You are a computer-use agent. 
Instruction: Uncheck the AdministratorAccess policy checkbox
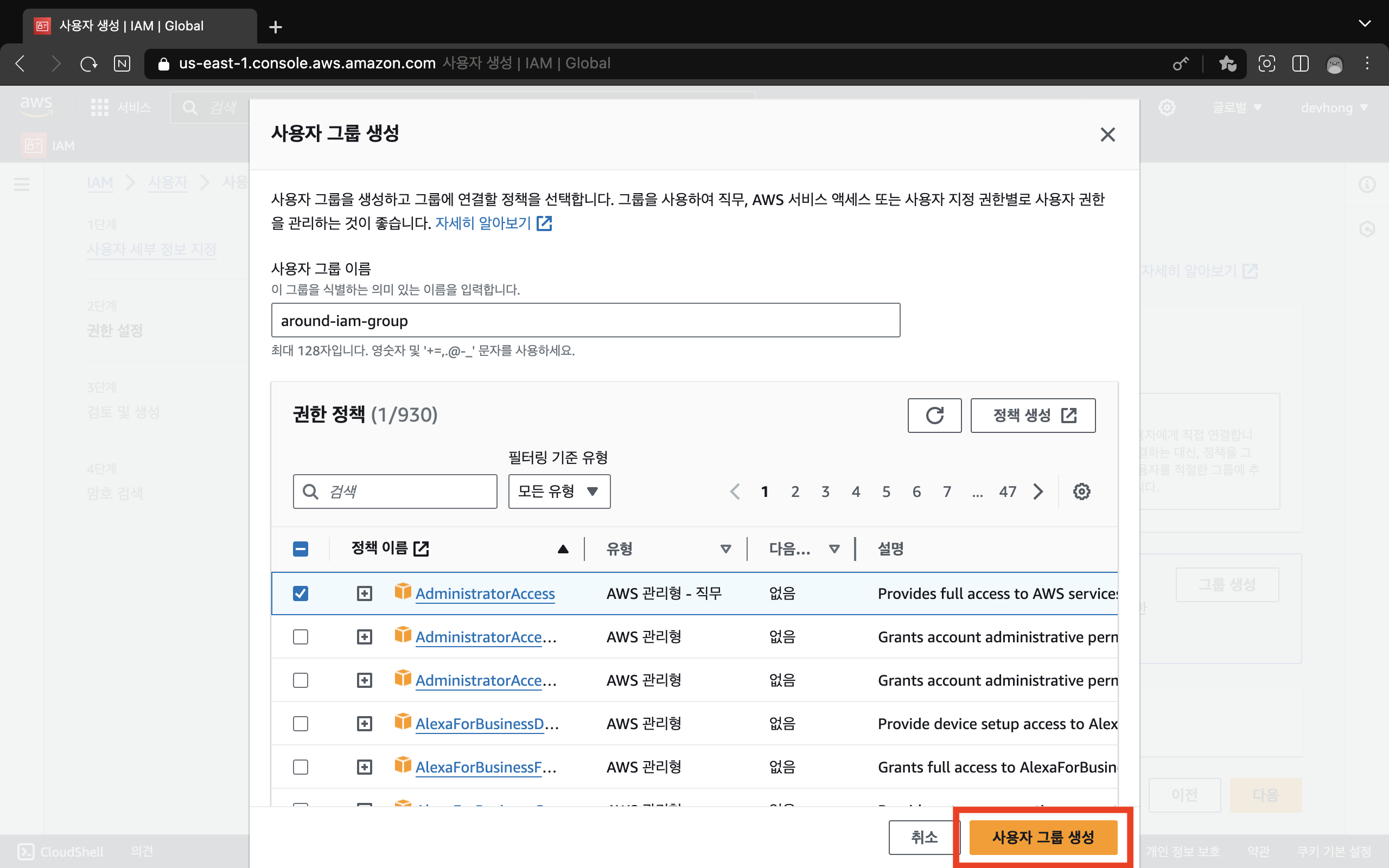pos(300,593)
